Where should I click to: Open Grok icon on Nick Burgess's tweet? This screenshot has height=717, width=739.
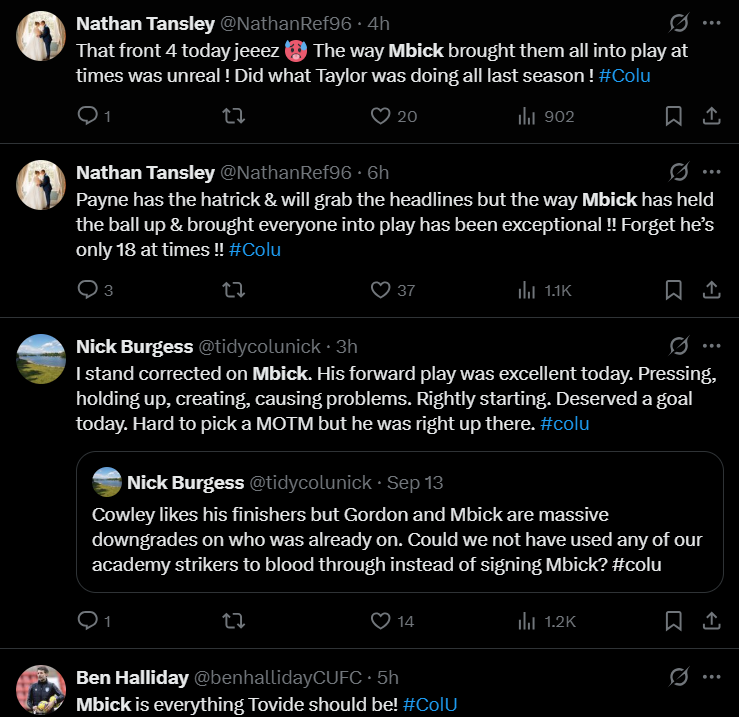[x=679, y=347]
